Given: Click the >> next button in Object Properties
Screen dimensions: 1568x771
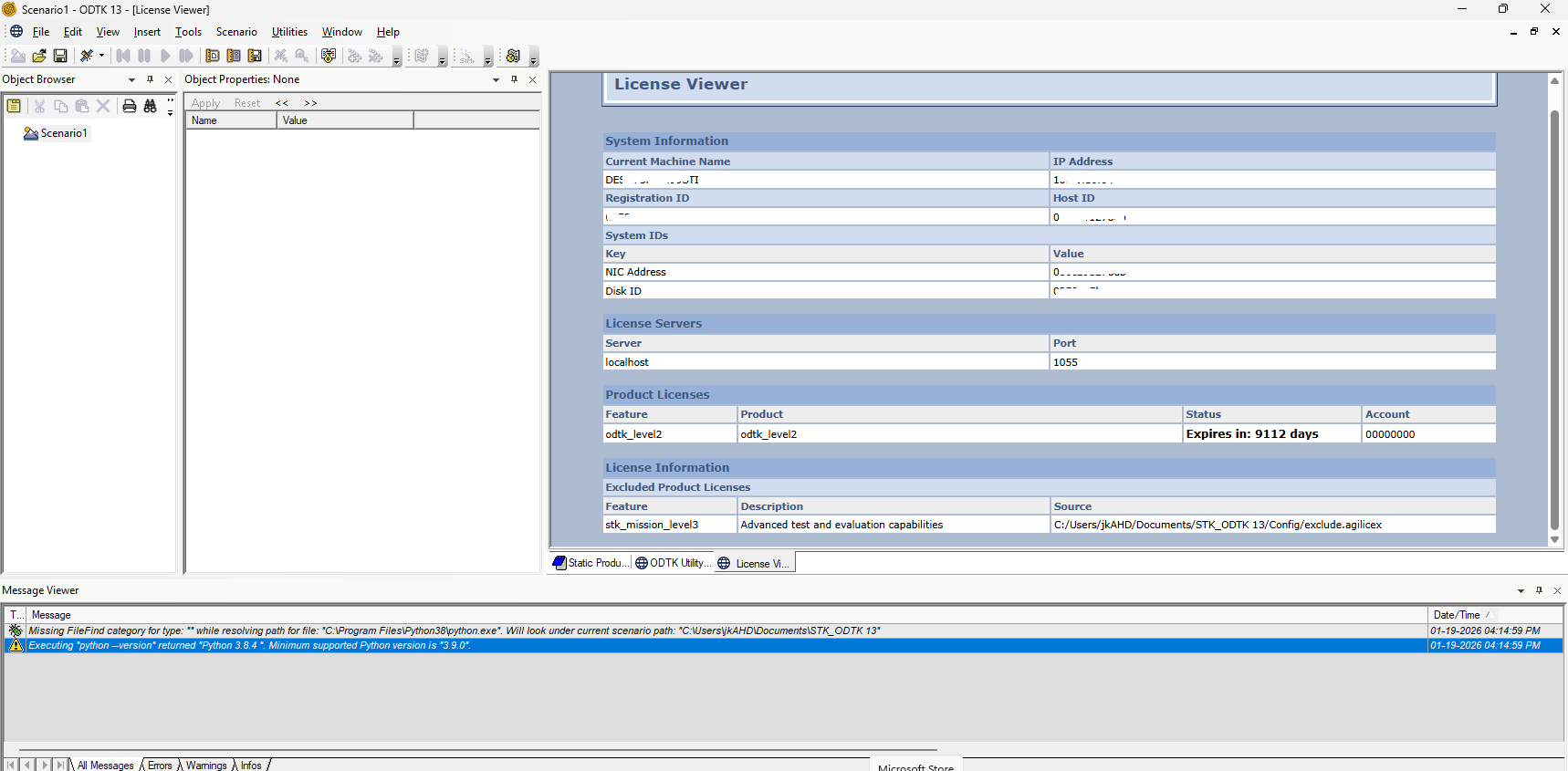Looking at the screenshot, I should 310,103.
